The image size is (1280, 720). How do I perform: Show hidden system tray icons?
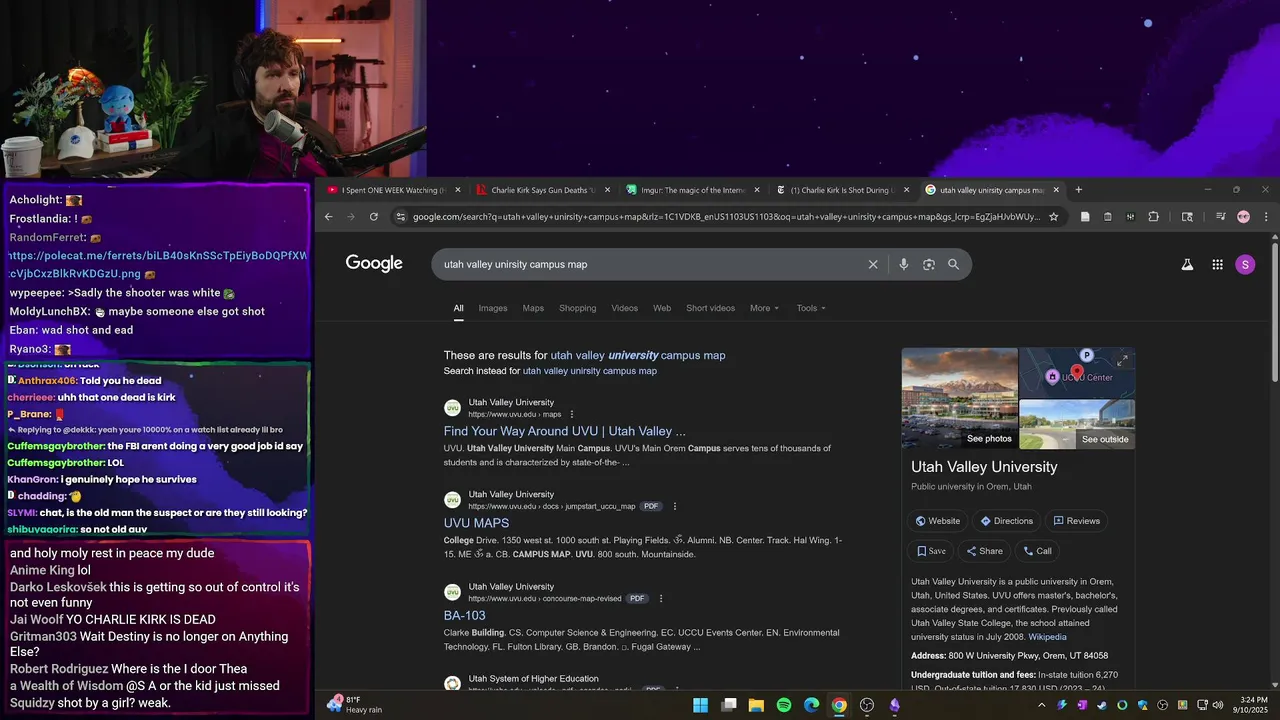point(1041,705)
